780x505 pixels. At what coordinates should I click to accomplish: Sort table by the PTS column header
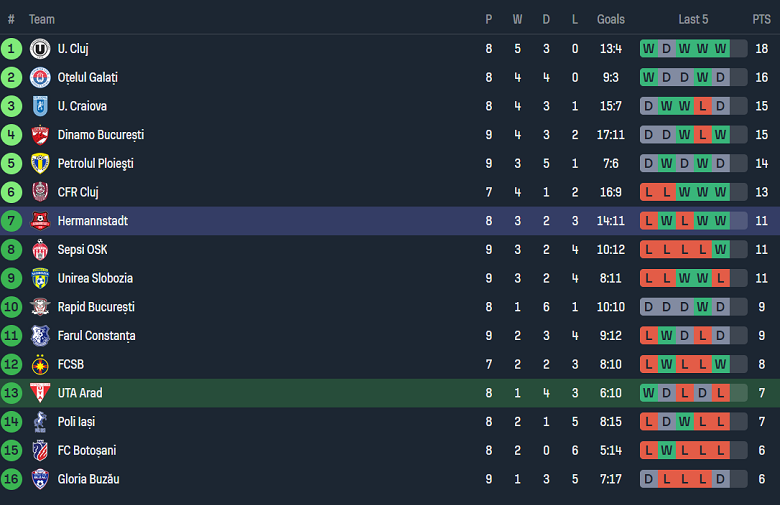coord(761,19)
